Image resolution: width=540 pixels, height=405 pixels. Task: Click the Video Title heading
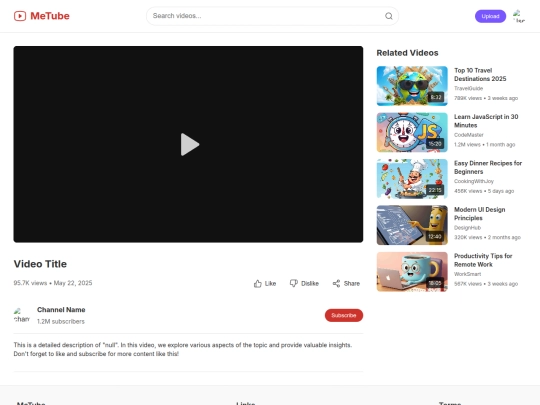click(x=40, y=264)
